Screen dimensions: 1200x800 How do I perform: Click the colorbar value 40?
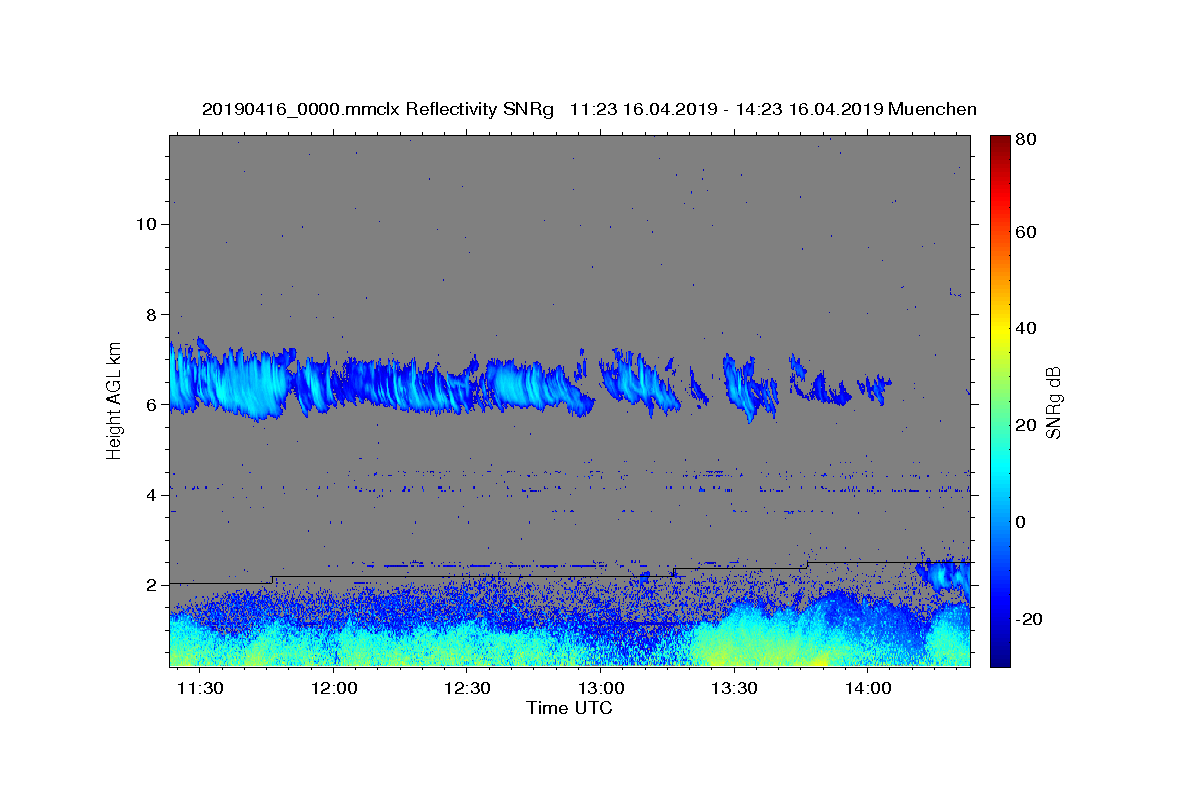[x=1027, y=328]
